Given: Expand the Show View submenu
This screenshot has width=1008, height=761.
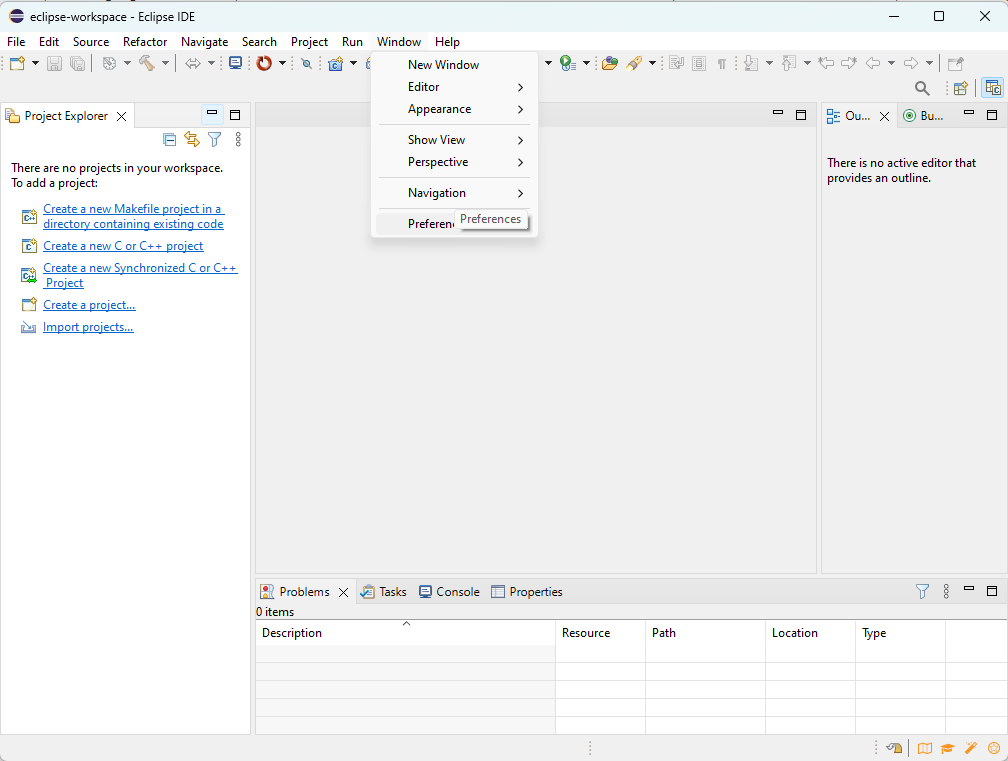Looking at the screenshot, I should coord(437,139).
